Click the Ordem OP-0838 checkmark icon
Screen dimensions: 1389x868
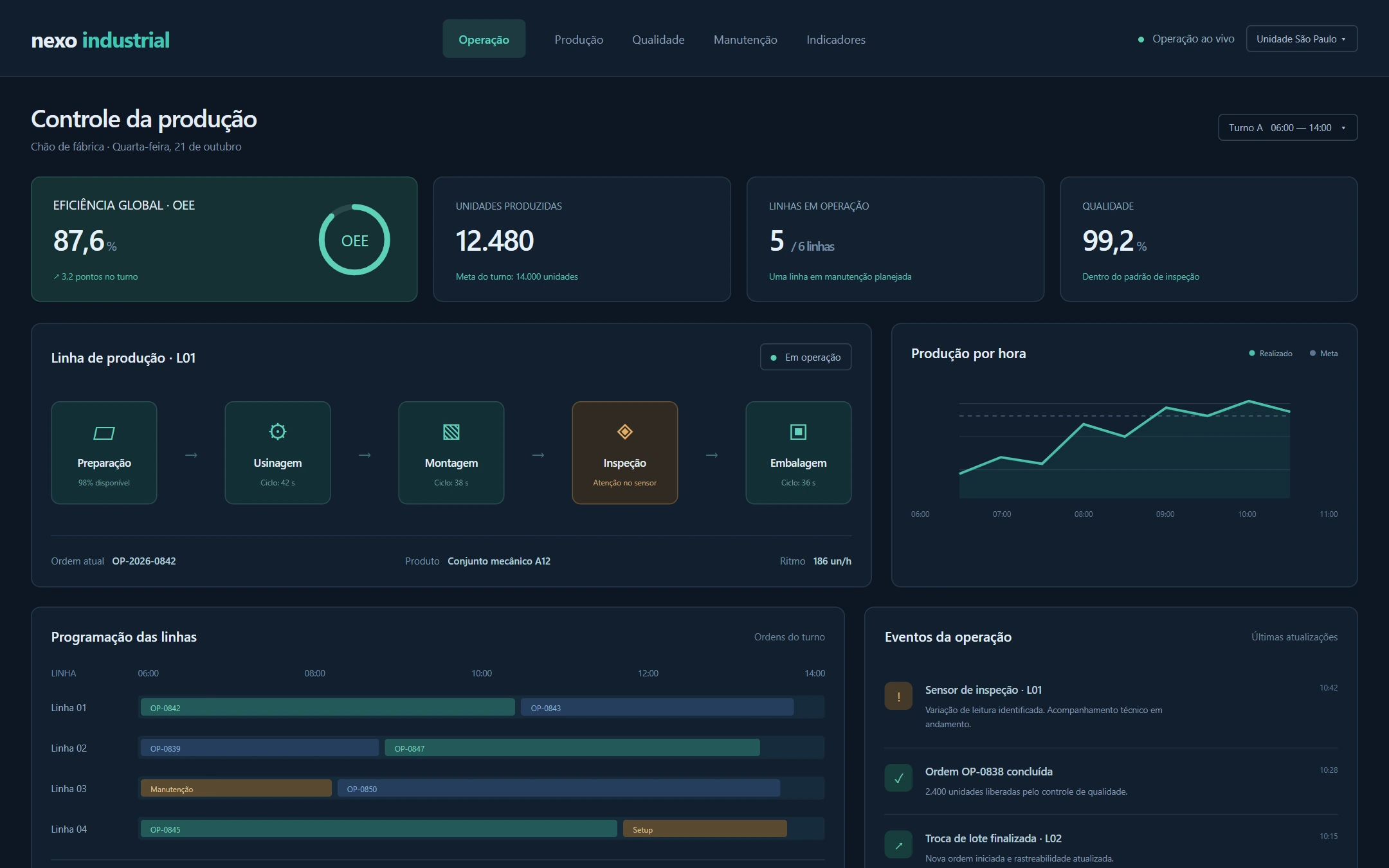coord(898,778)
